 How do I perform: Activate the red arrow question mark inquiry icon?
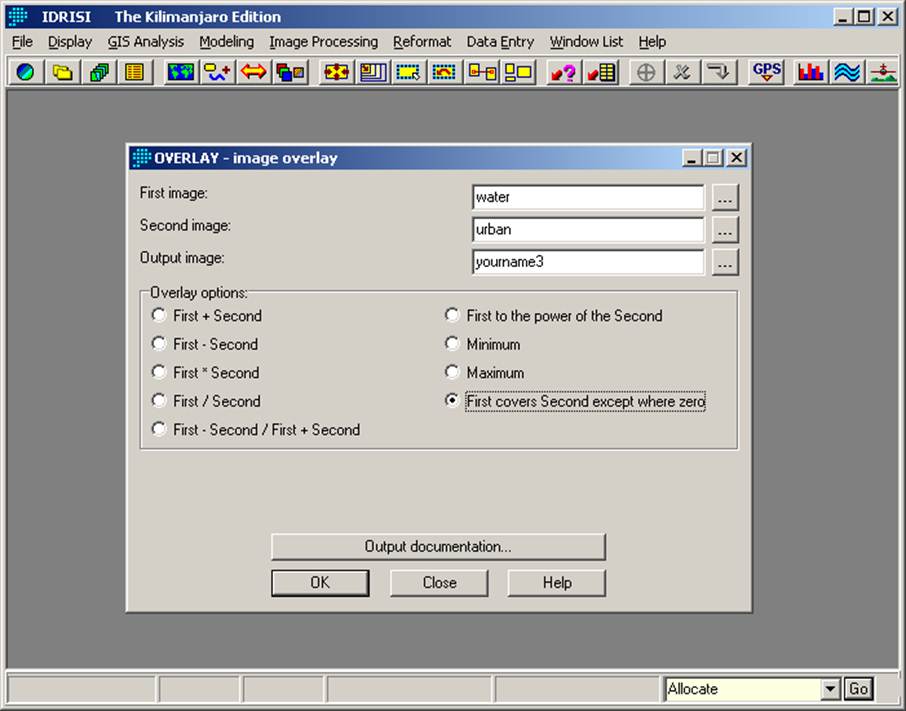[x=563, y=72]
